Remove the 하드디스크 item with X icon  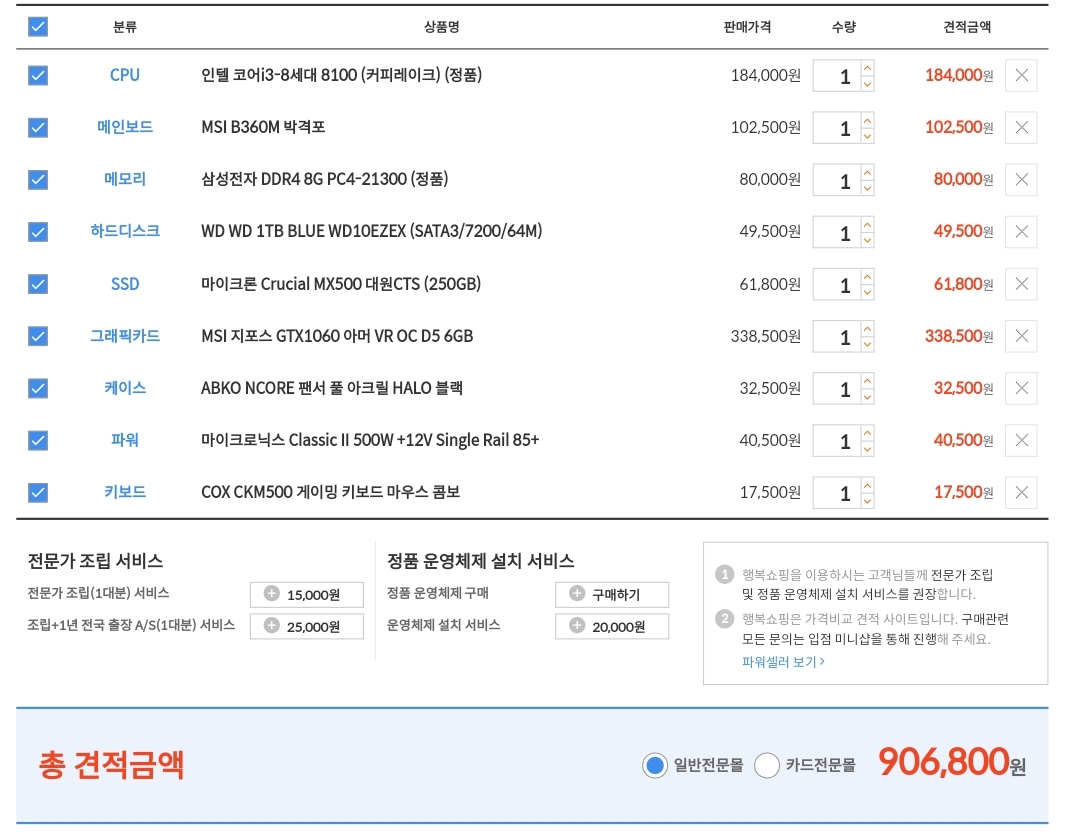point(1021,232)
